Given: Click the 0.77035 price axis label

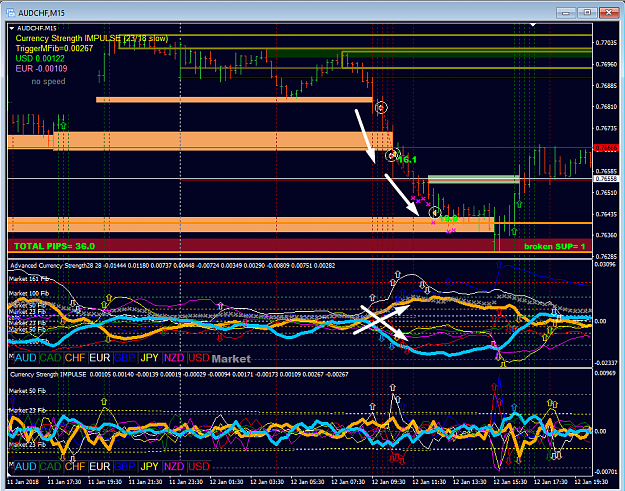Looking at the screenshot, I should [x=606, y=43].
